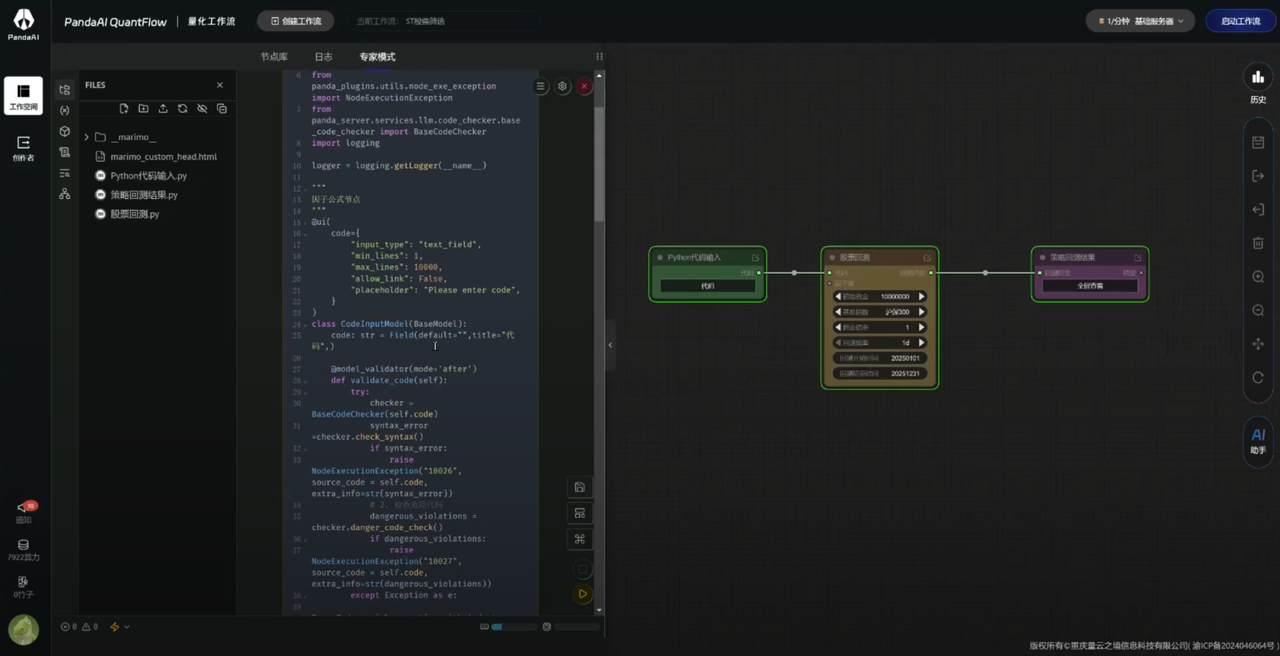
Task: Click the trash delete icon on canvas toolbar
Action: 1258,243
